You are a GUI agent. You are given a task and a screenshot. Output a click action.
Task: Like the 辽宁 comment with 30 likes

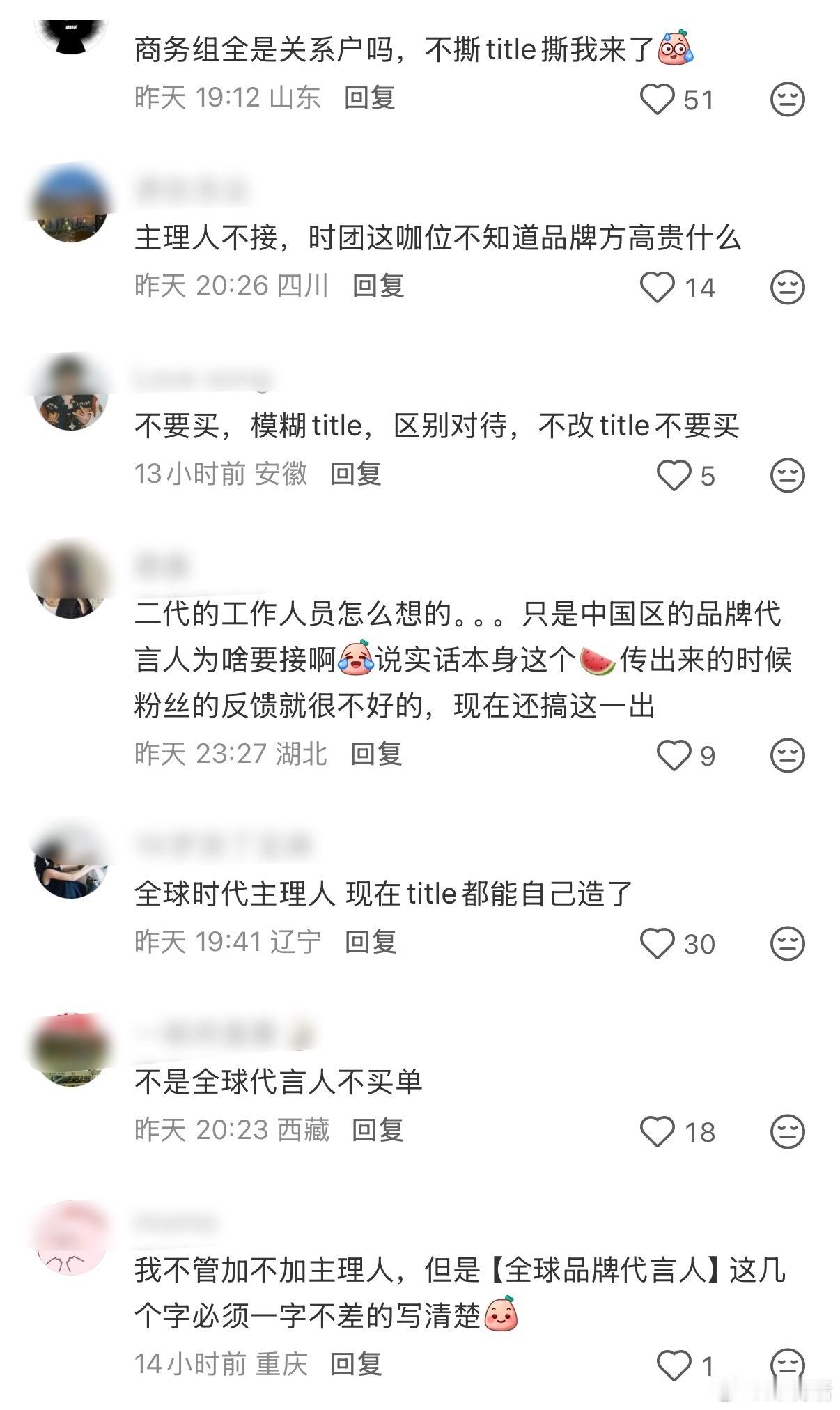(x=658, y=944)
